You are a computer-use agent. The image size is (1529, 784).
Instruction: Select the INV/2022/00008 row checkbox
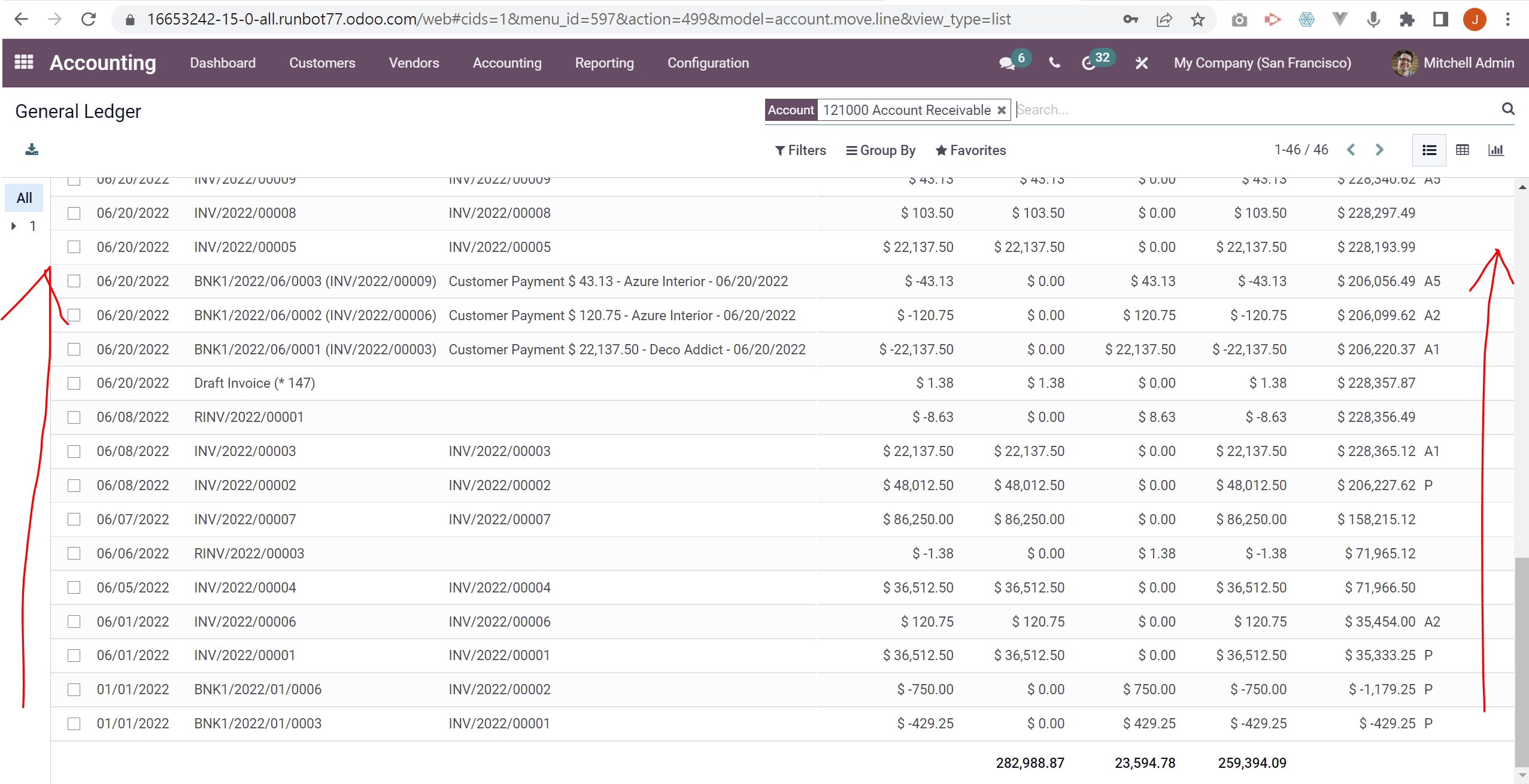tap(74, 212)
